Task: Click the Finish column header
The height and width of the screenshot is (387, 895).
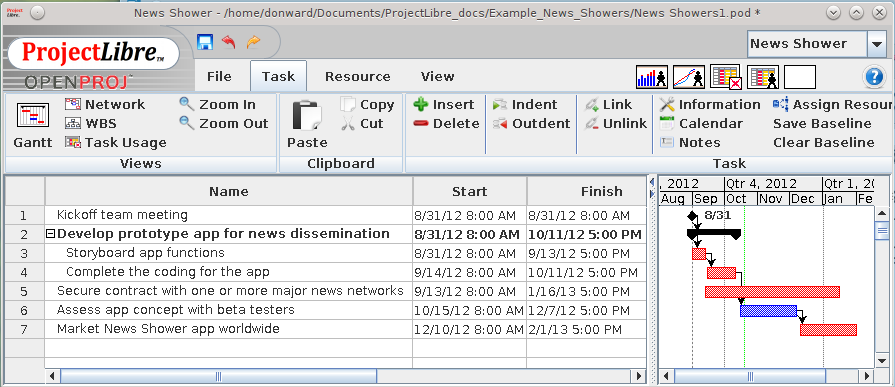Action: pos(587,191)
